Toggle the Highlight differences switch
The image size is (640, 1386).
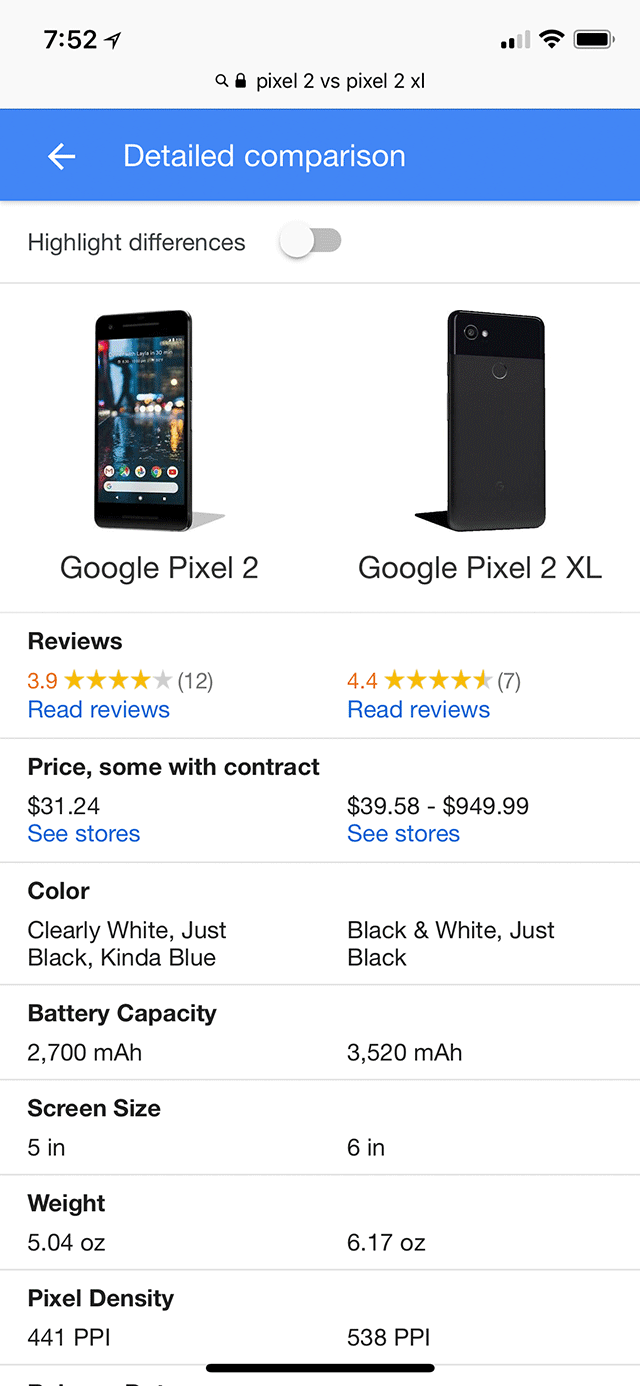[311, 242]
